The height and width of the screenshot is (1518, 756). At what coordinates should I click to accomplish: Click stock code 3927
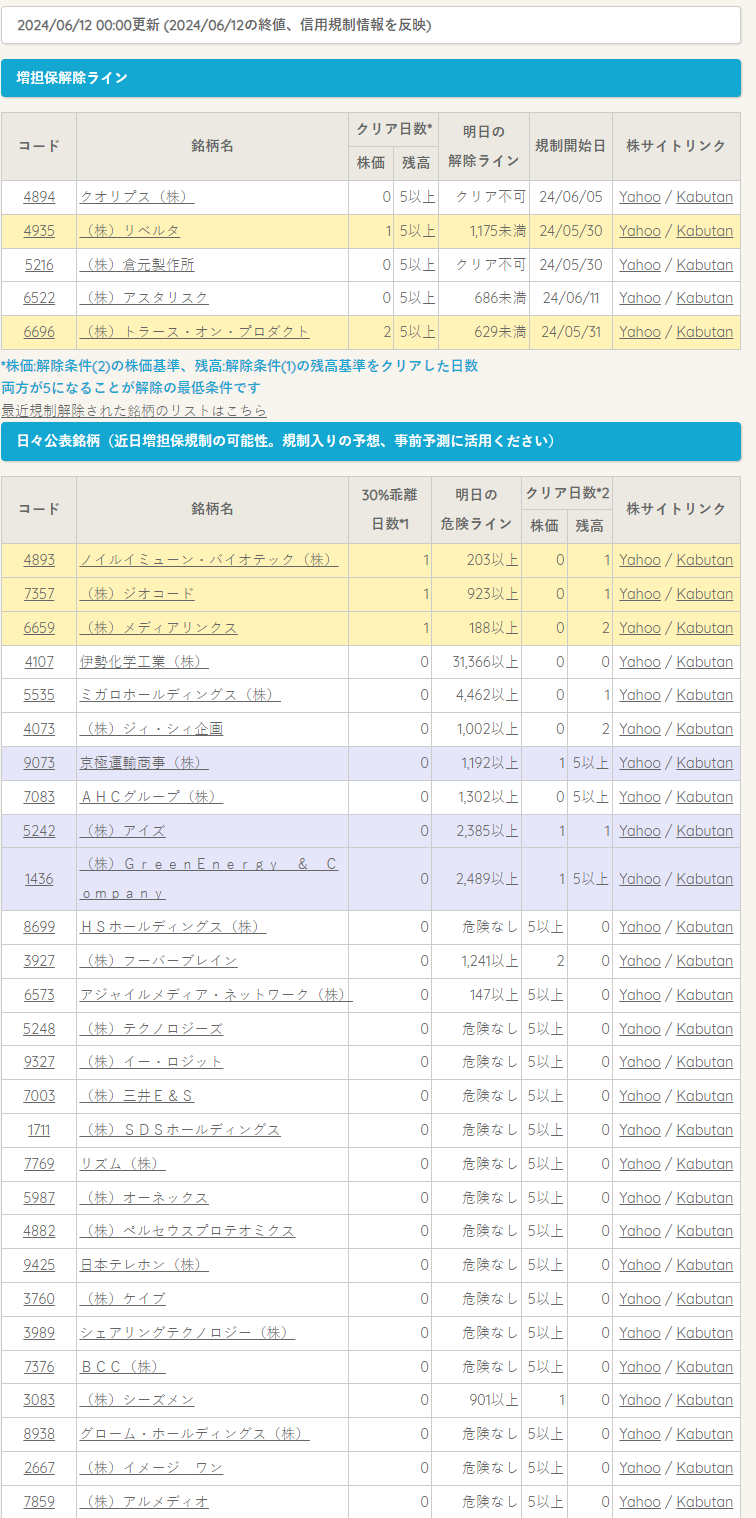click(x=39, y=961)
